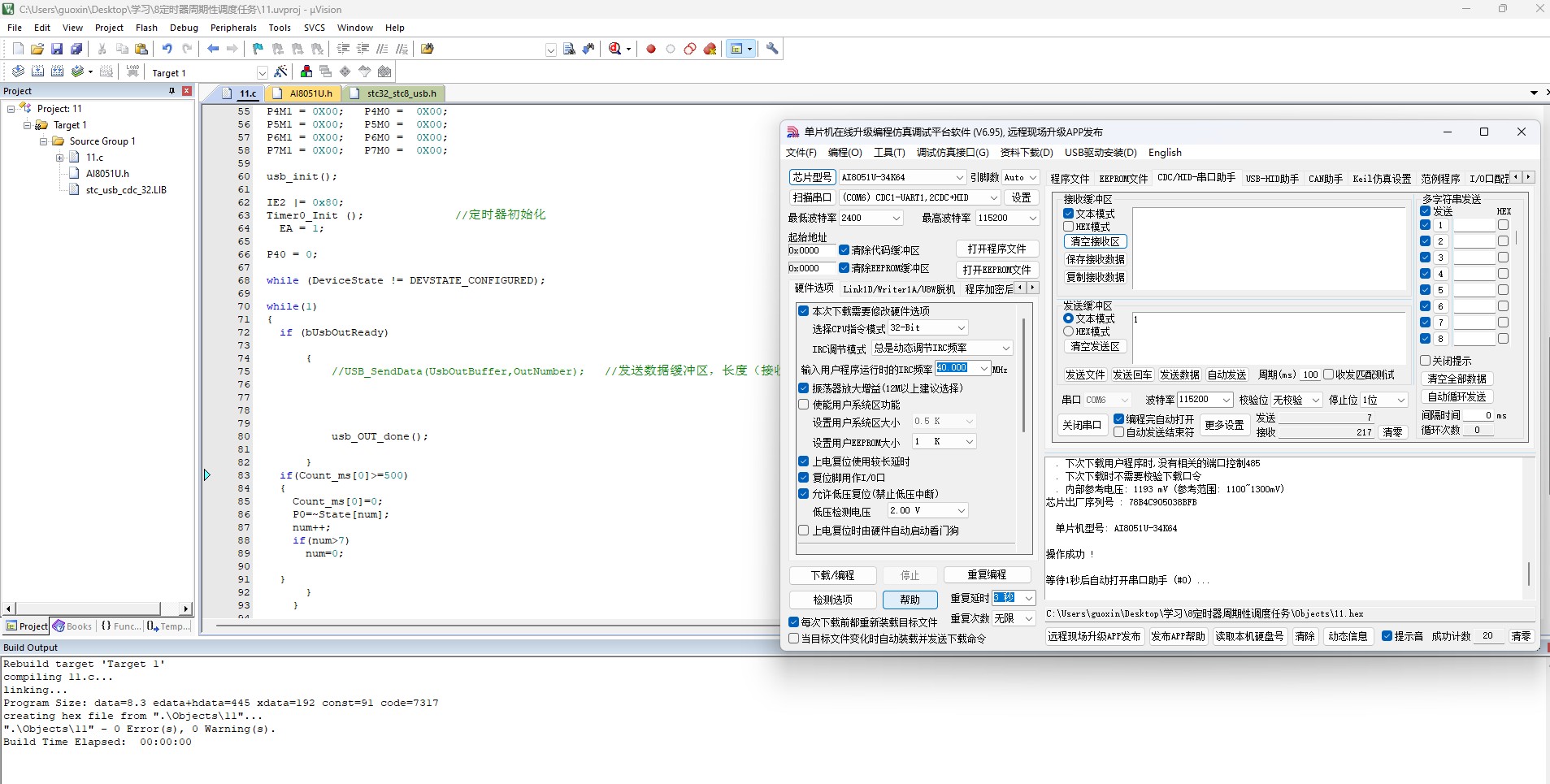
Task: Click the 打开程序文件 button
Action: tap(996, 249)
